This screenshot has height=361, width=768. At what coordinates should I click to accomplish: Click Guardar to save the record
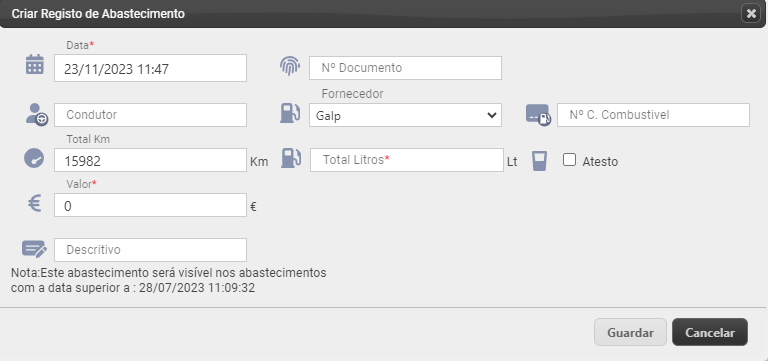point(630,333)
